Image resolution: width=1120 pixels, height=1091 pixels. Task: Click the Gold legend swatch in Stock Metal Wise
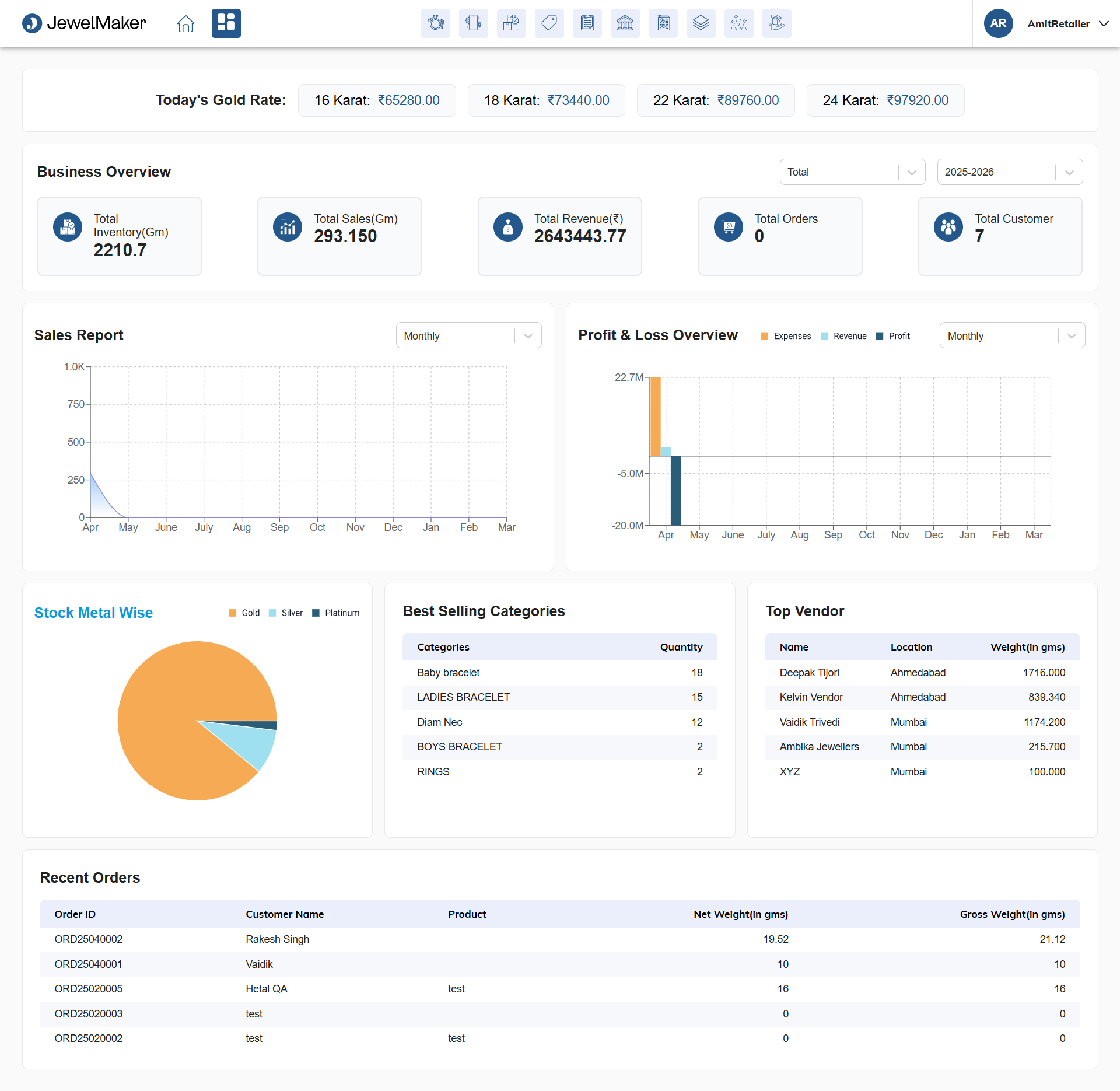[x=232, y=613]
